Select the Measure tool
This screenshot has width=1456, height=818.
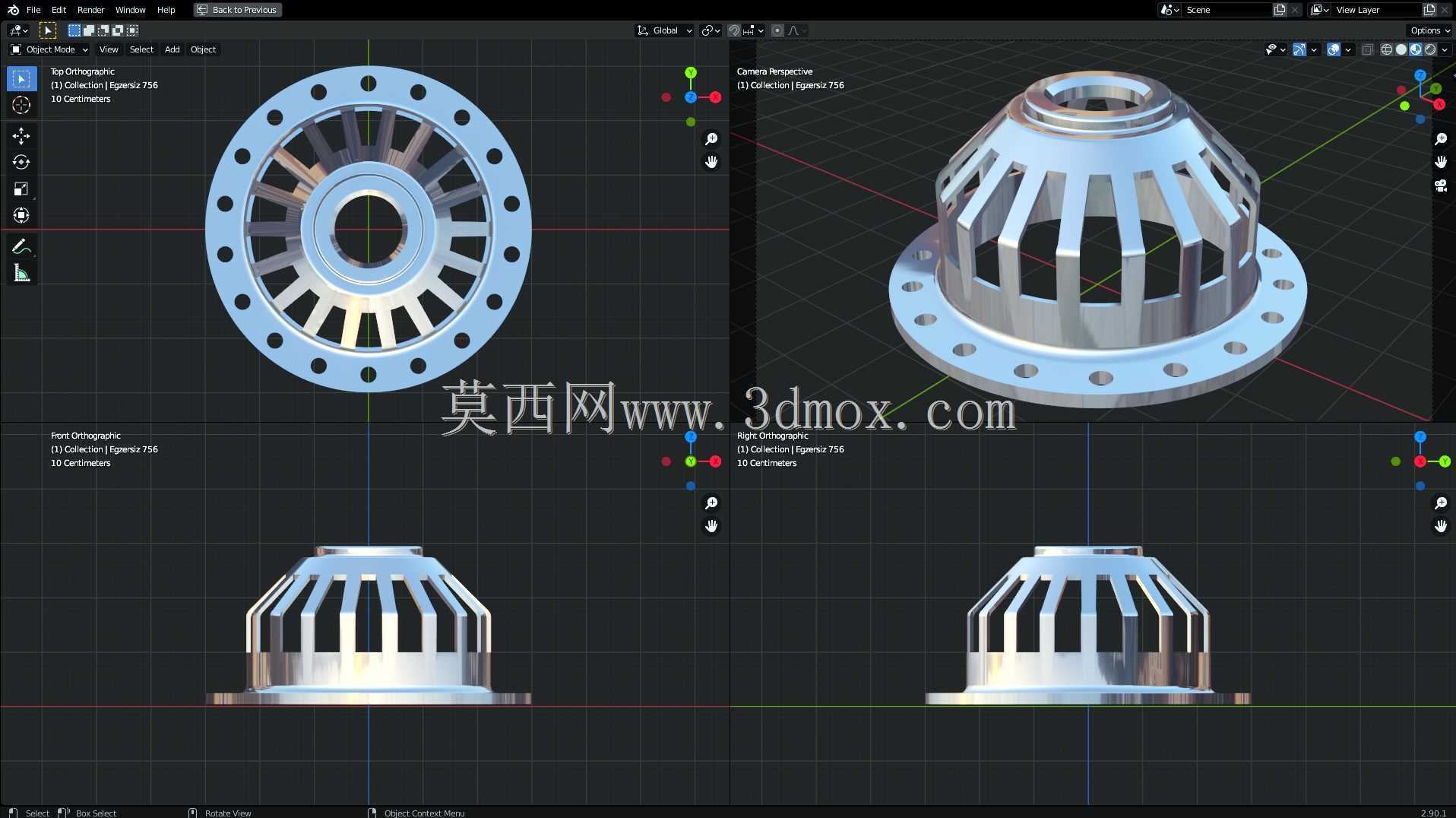coord(21,273)
